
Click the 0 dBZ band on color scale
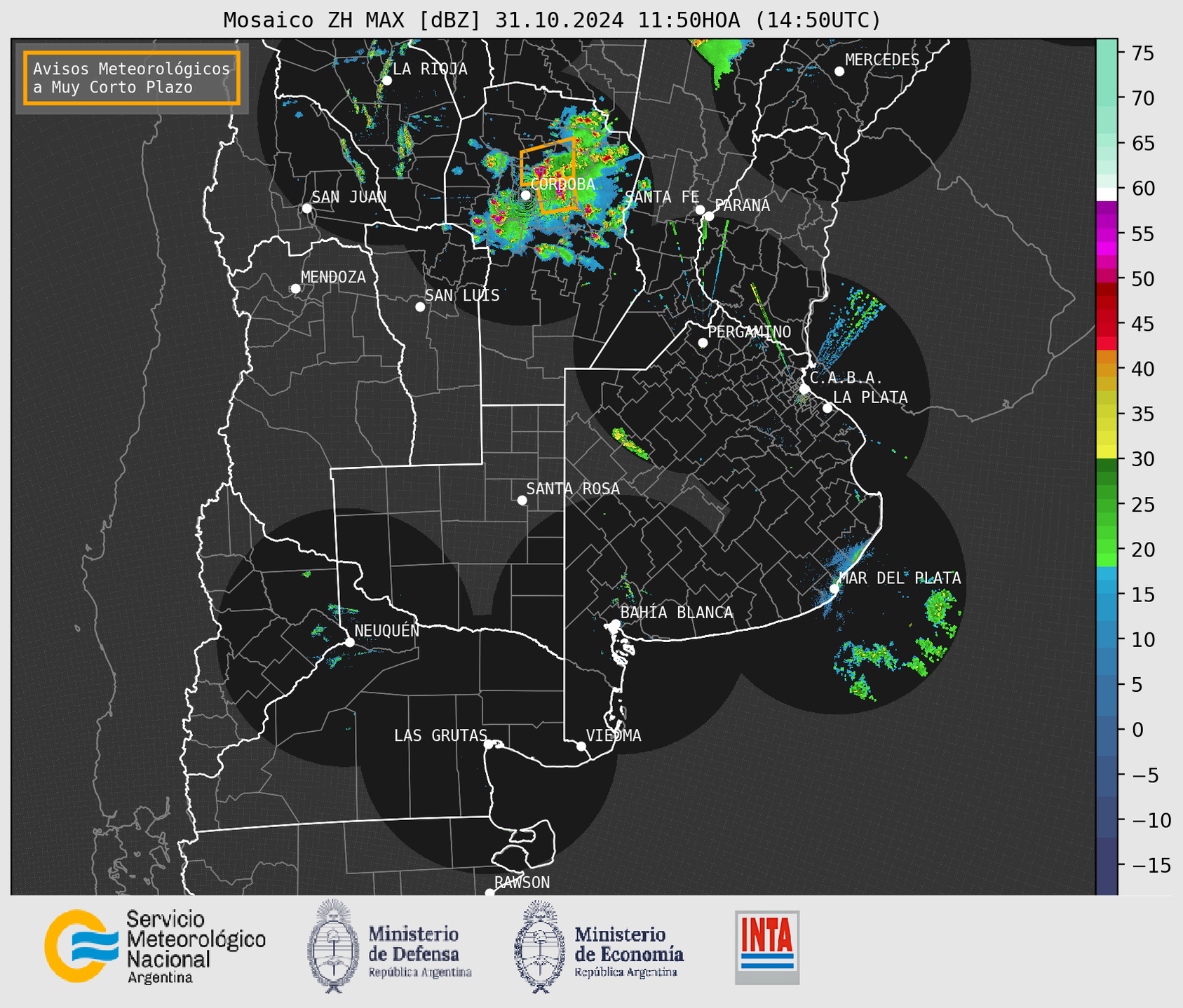click(x=1107, y=730)
